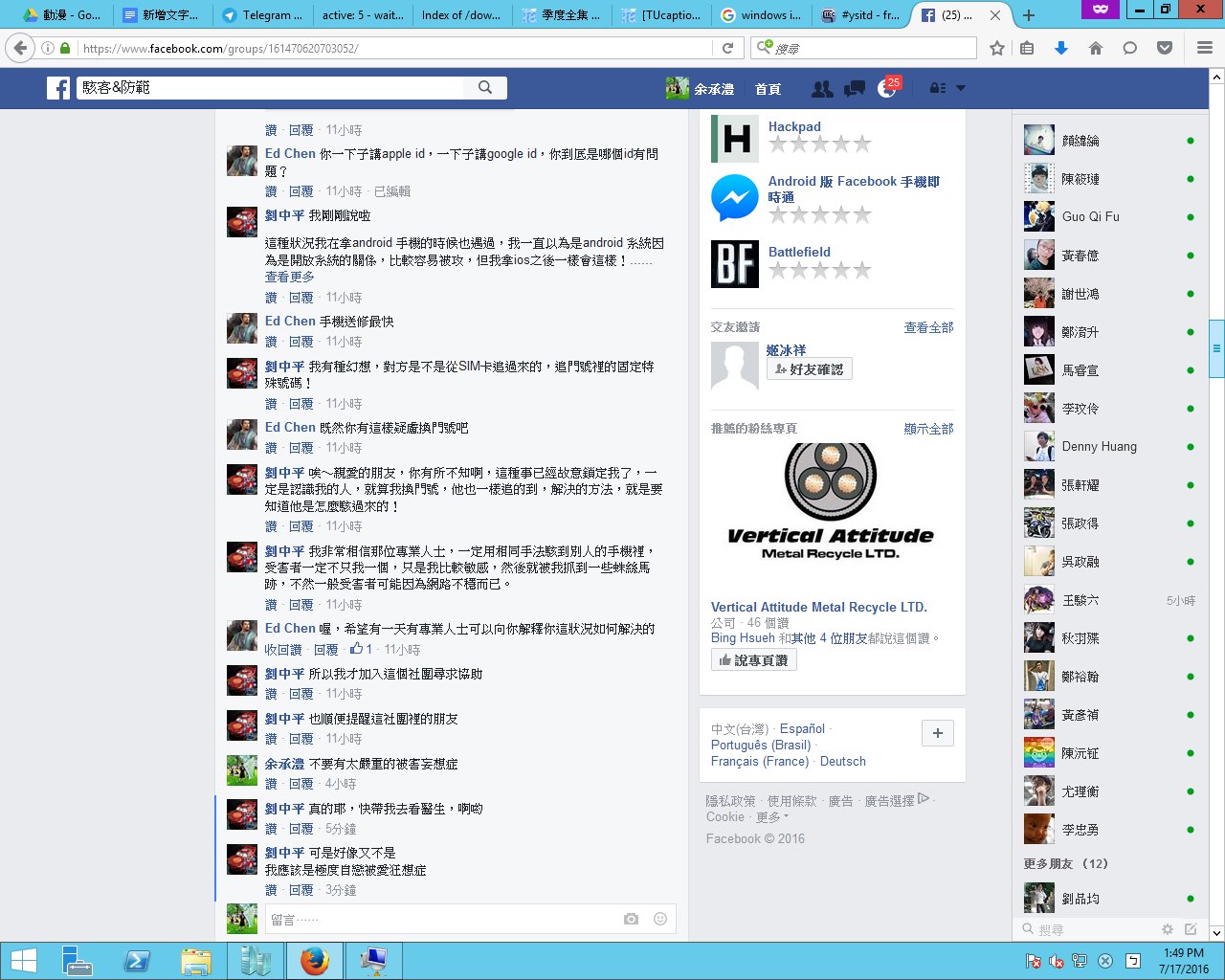Open new message compose icon in chat sidebar
Image resolution: width=1225 pixels, height=980 pixels.
tap(1191, 929)
